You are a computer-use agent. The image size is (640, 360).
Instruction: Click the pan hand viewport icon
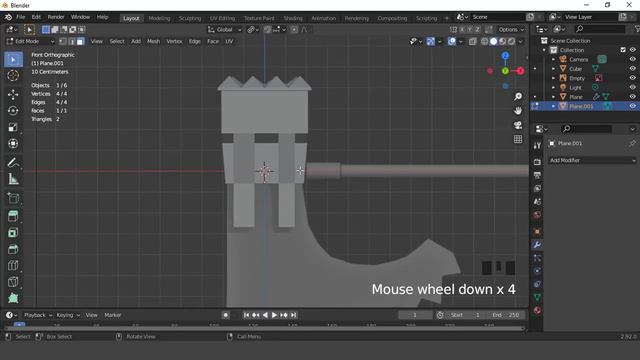click(518, 111)
